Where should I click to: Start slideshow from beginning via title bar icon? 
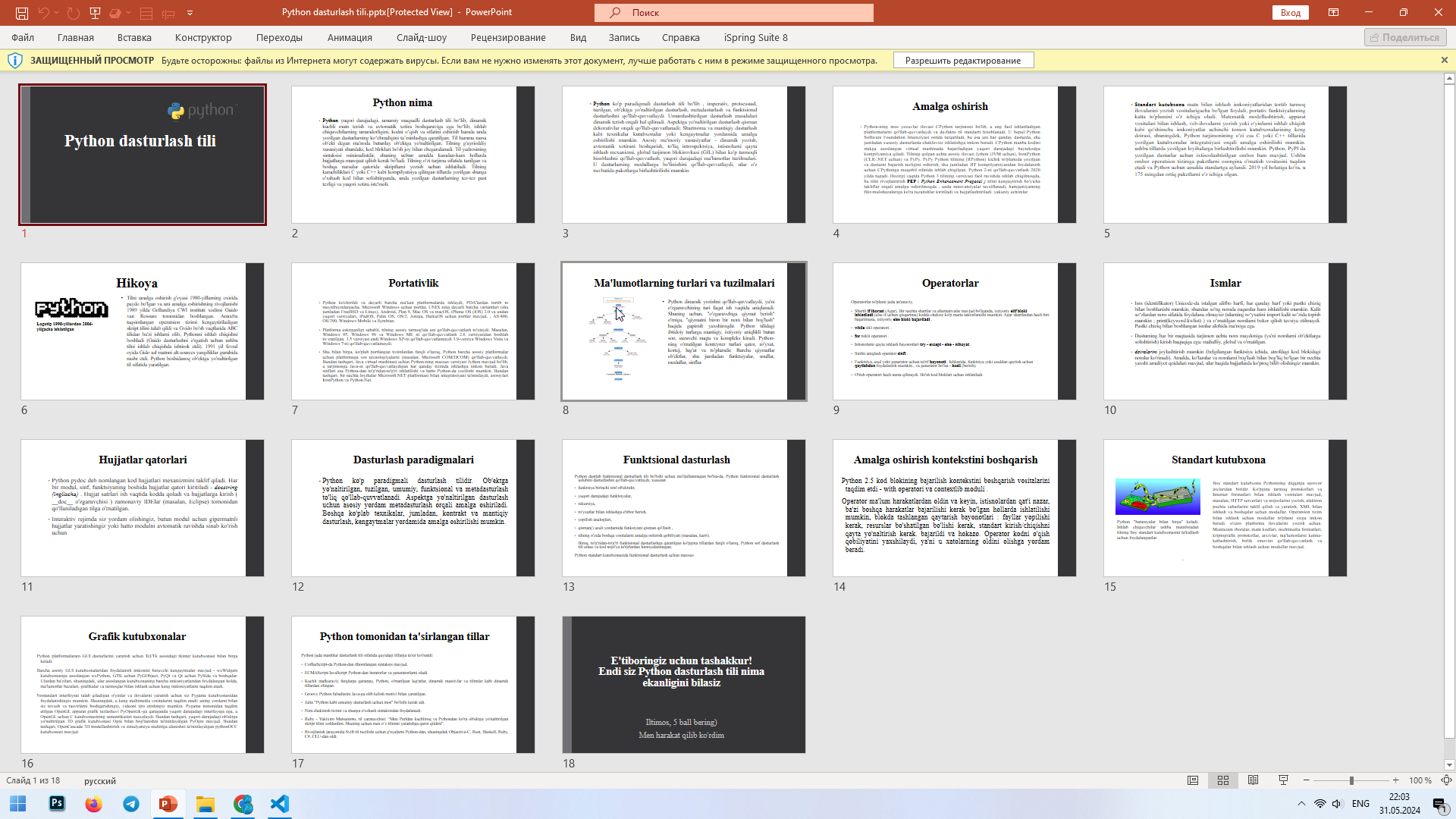95,13
